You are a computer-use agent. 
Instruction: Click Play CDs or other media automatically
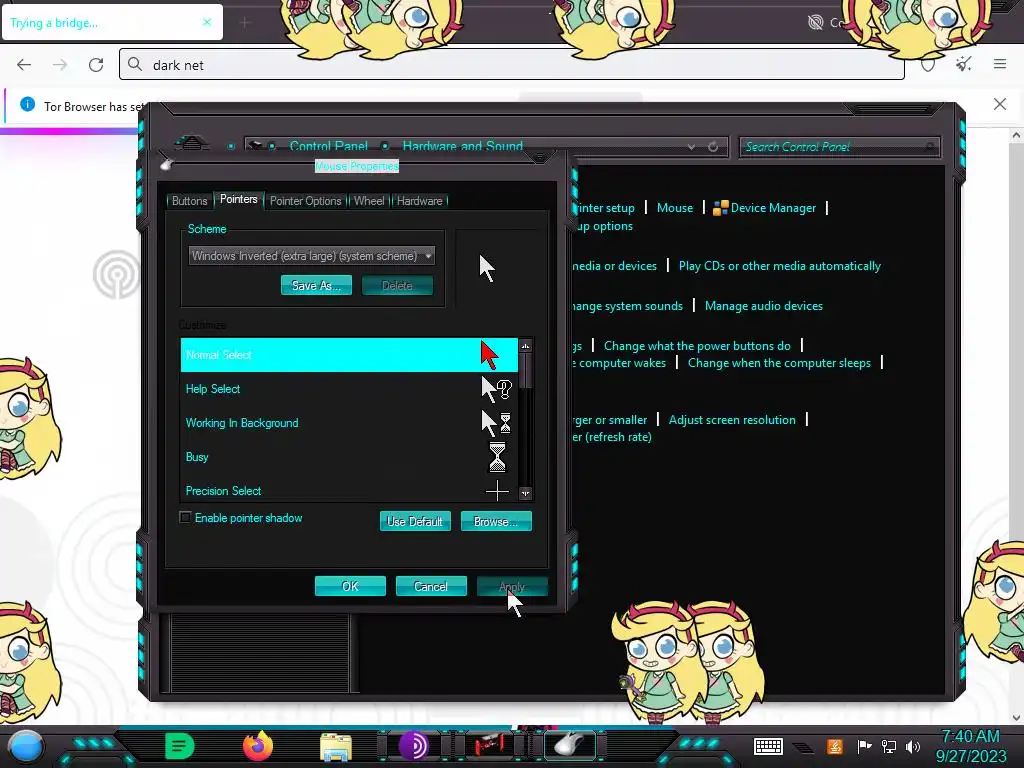(779, 266)
